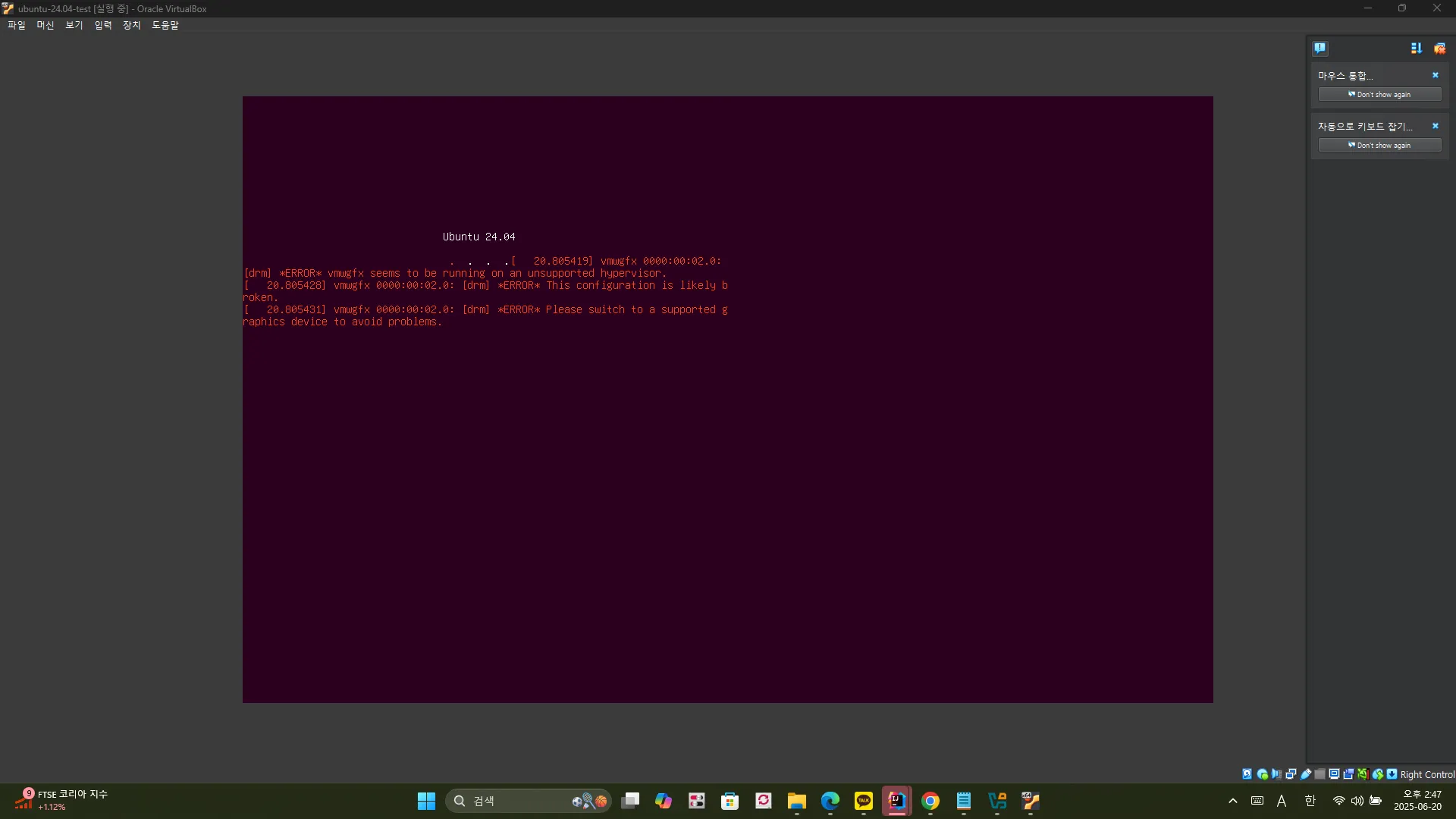
Task: Dismiss the 자동으로 키보드 잡기 notification
Action: [x=1435, y=126]
